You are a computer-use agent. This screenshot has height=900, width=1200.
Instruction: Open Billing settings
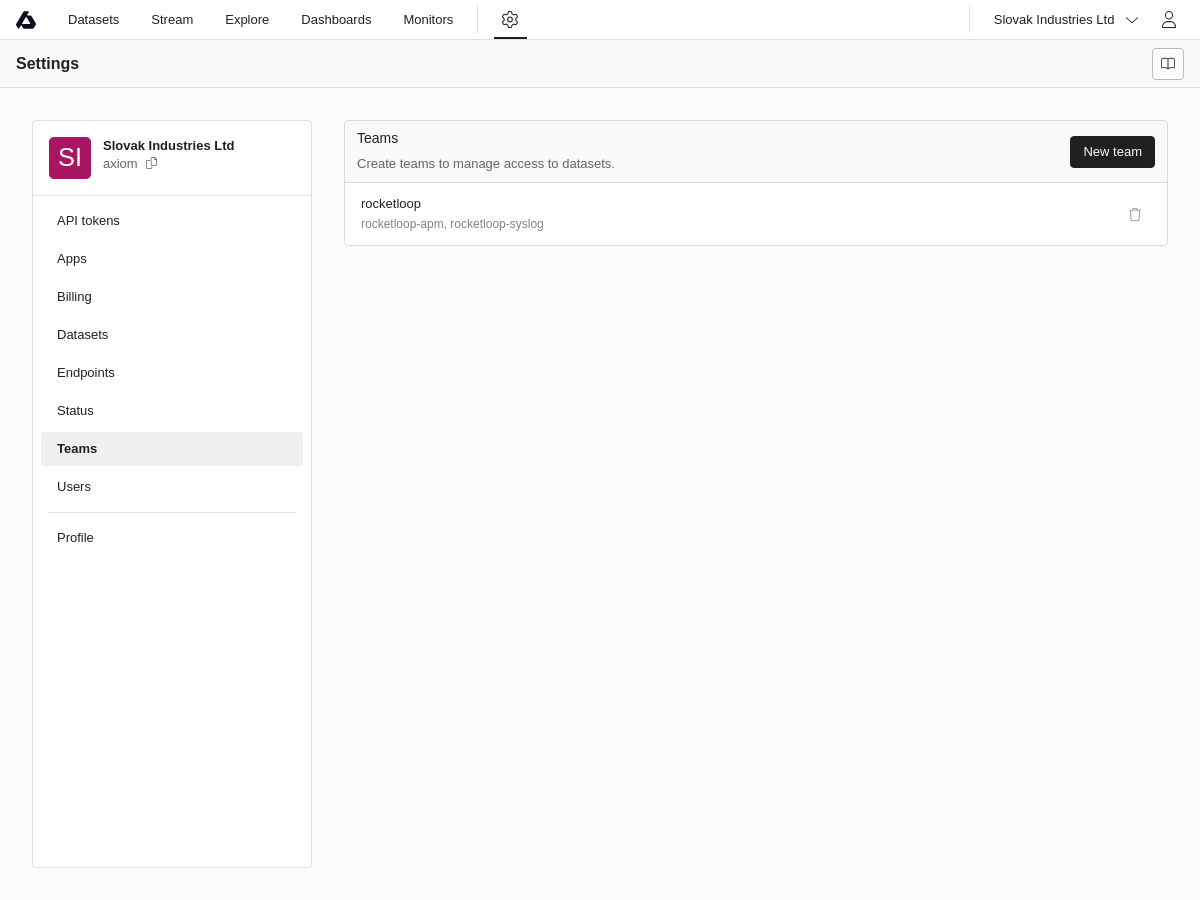(x=74, y=297)
